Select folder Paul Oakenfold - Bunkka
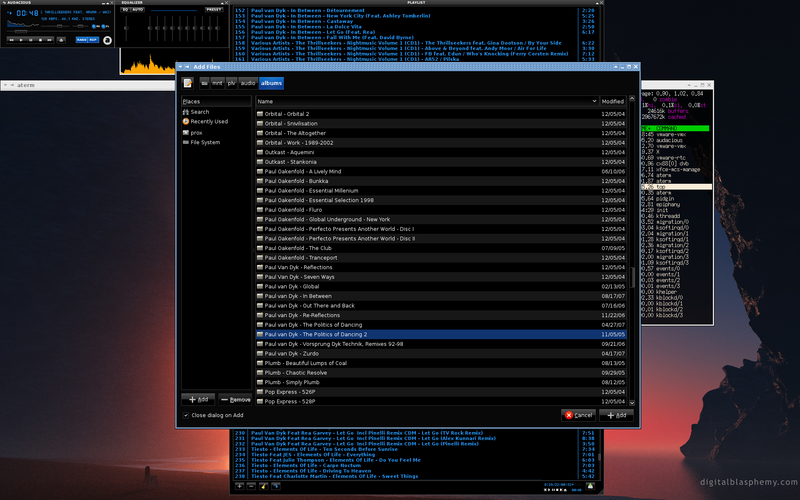The height and width of the screenshot is (500, 800). pyautogui.click(x=441, y=181)
